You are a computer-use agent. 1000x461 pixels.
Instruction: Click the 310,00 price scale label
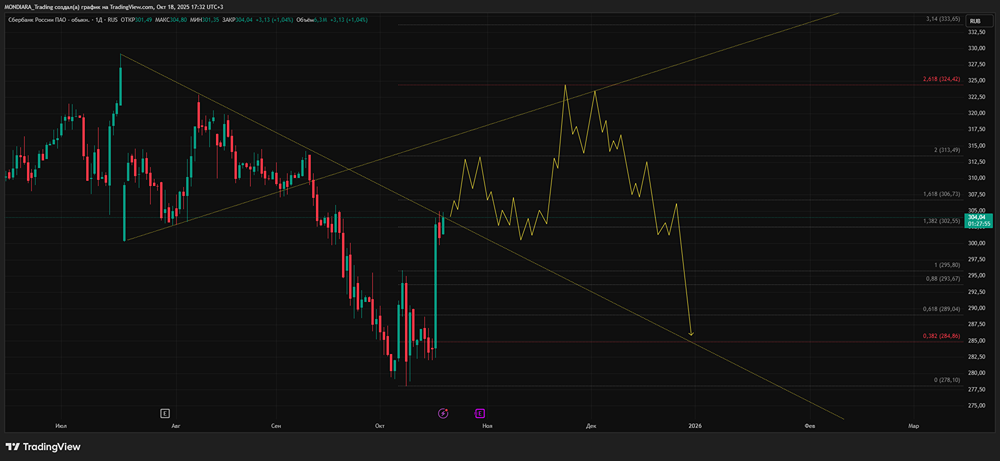point(976,179)
